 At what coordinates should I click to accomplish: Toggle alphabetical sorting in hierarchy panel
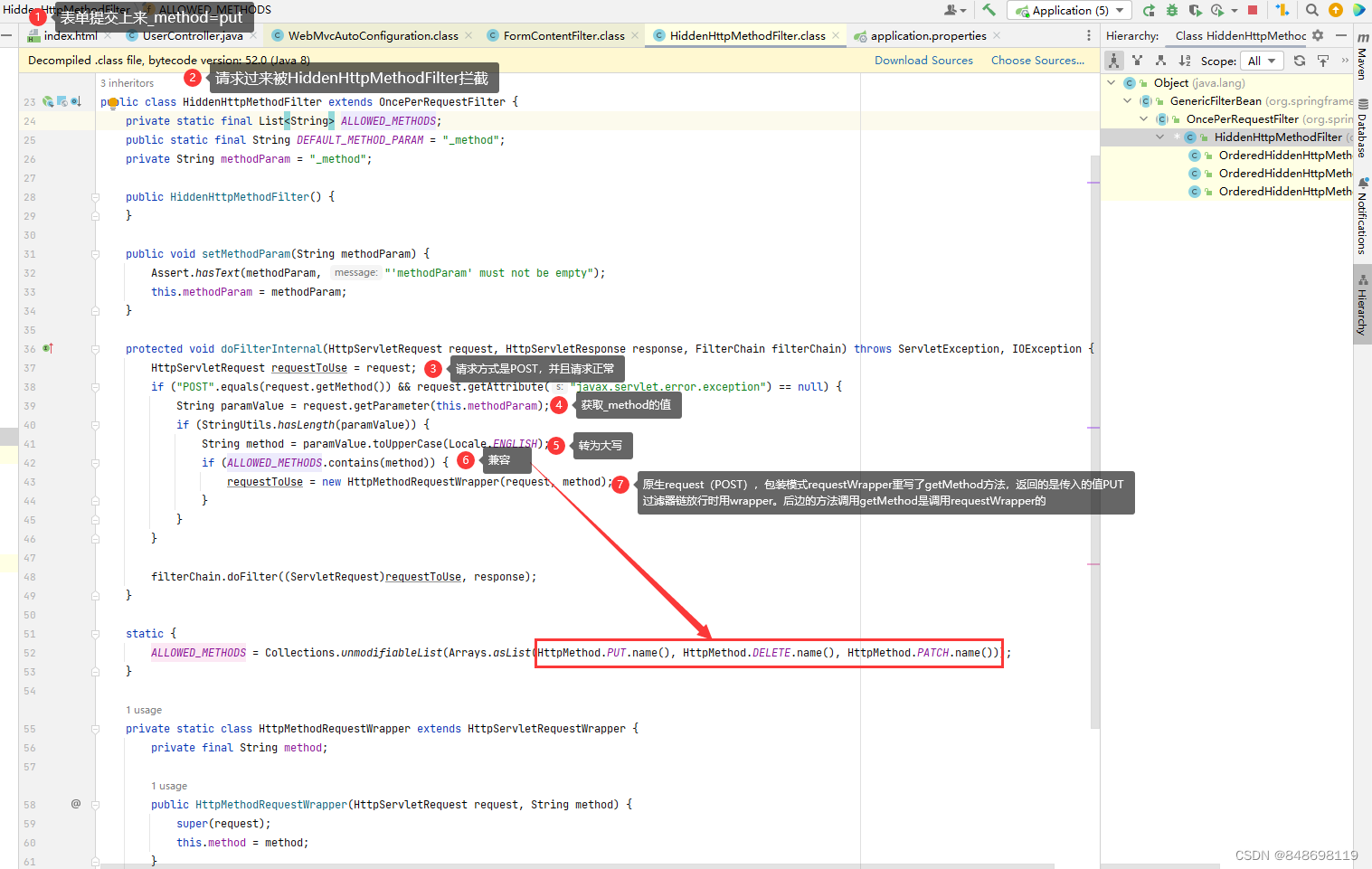pos(1186,61)
